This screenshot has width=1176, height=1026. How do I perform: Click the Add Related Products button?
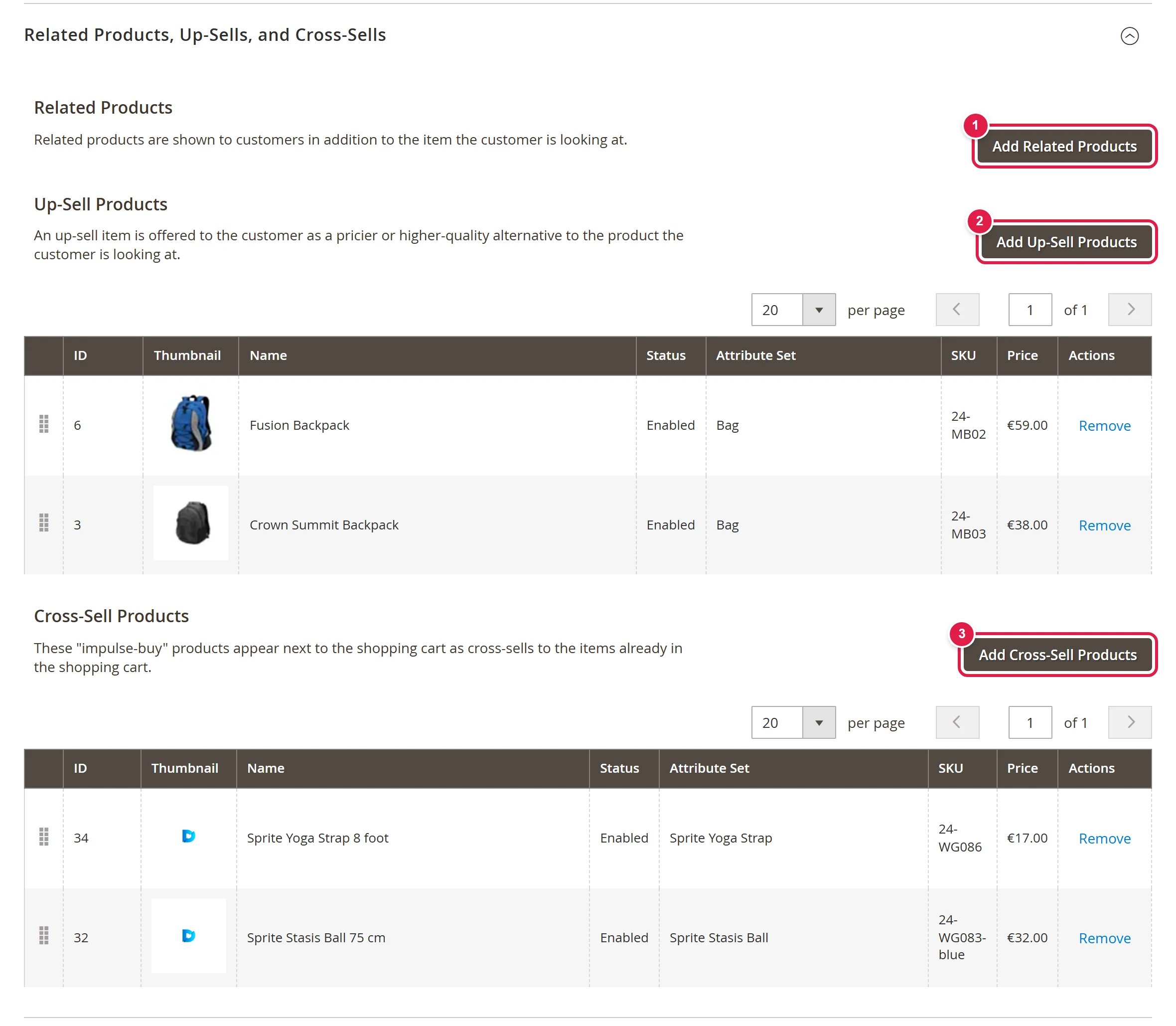1064,147
